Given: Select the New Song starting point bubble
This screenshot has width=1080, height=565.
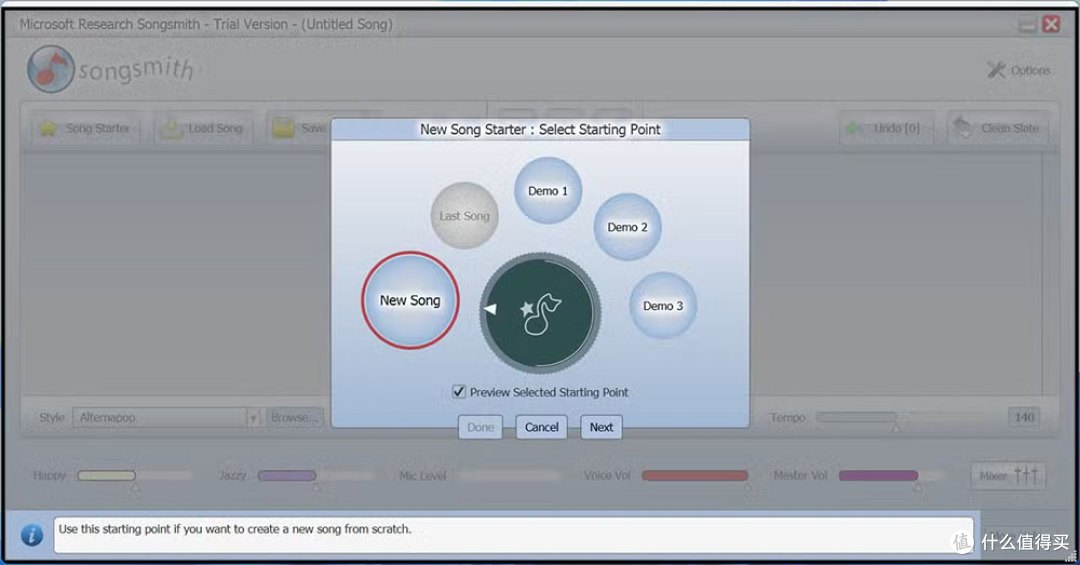Looking at the screenshot, I should click(x=410, y=300).
